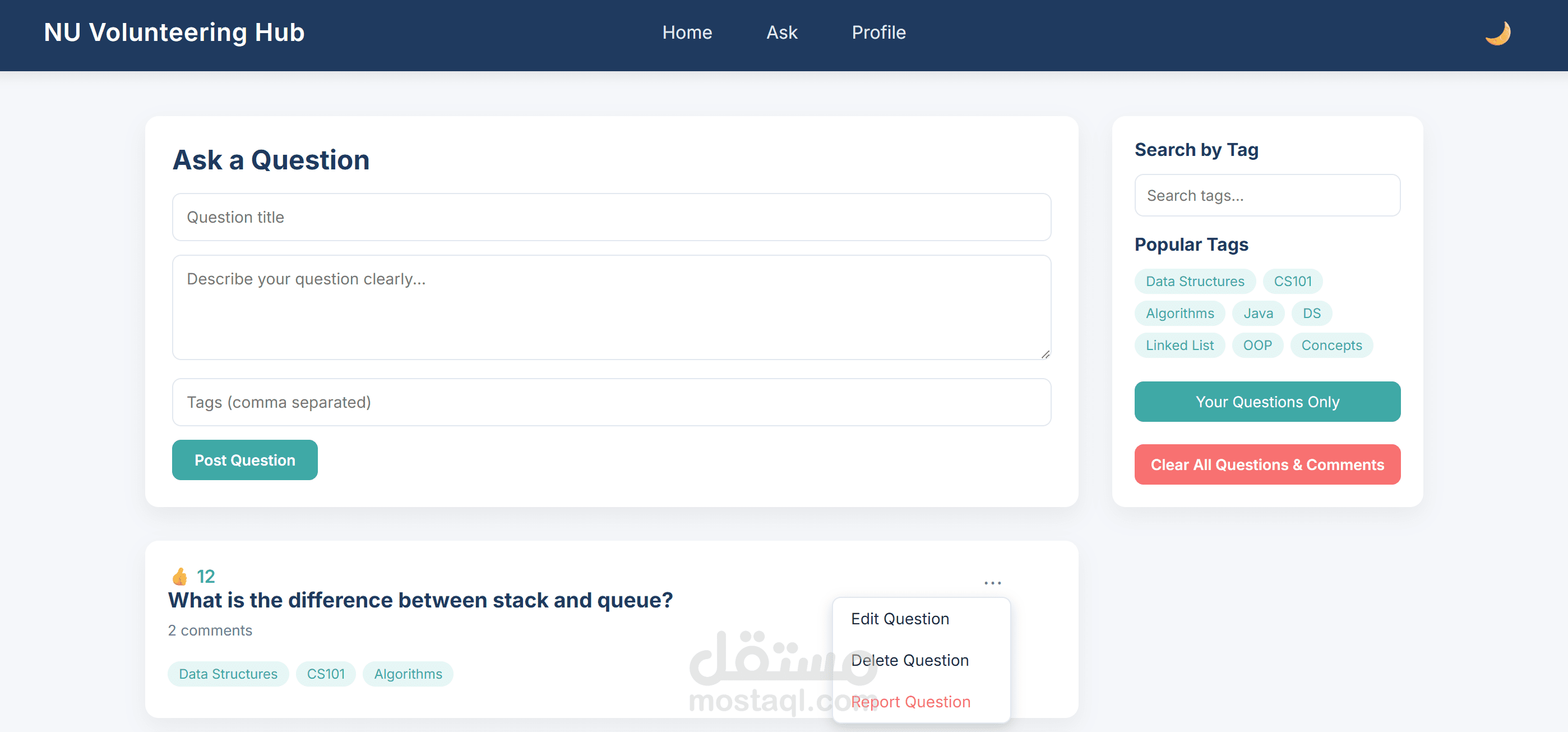This screenshot has width=1568, height=732.
Task: Enable the Your Questions Only filter
Action: tap(1267, 401)
